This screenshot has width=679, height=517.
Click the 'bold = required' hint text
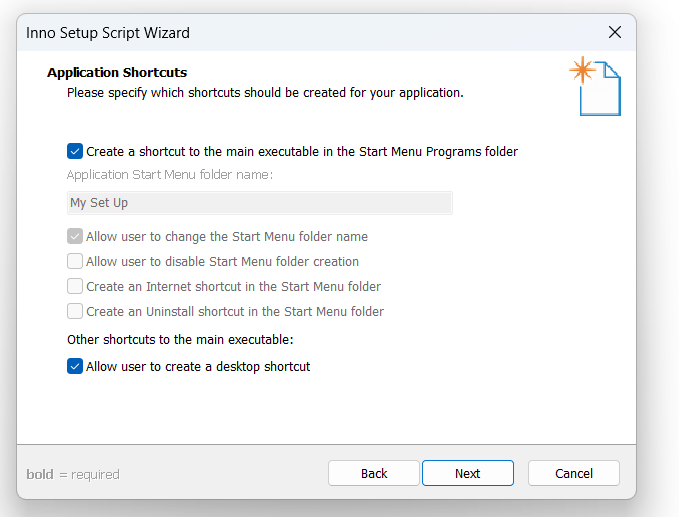coord(73,475)
